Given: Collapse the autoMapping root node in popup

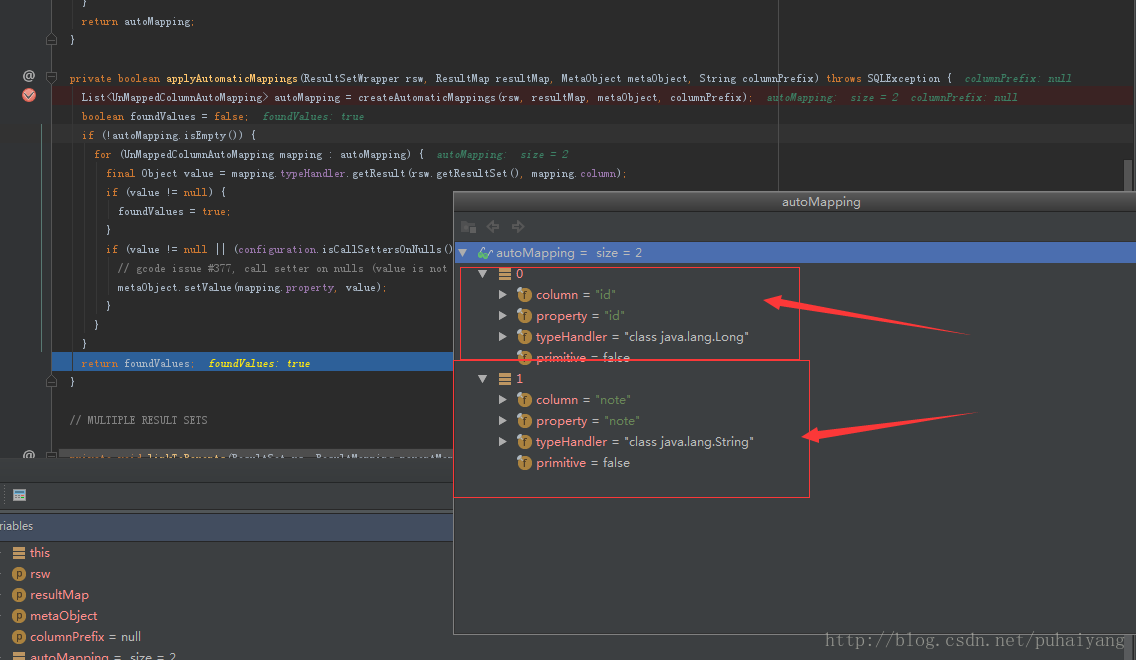Looking at the screenshot, I should tap(463, 253).
